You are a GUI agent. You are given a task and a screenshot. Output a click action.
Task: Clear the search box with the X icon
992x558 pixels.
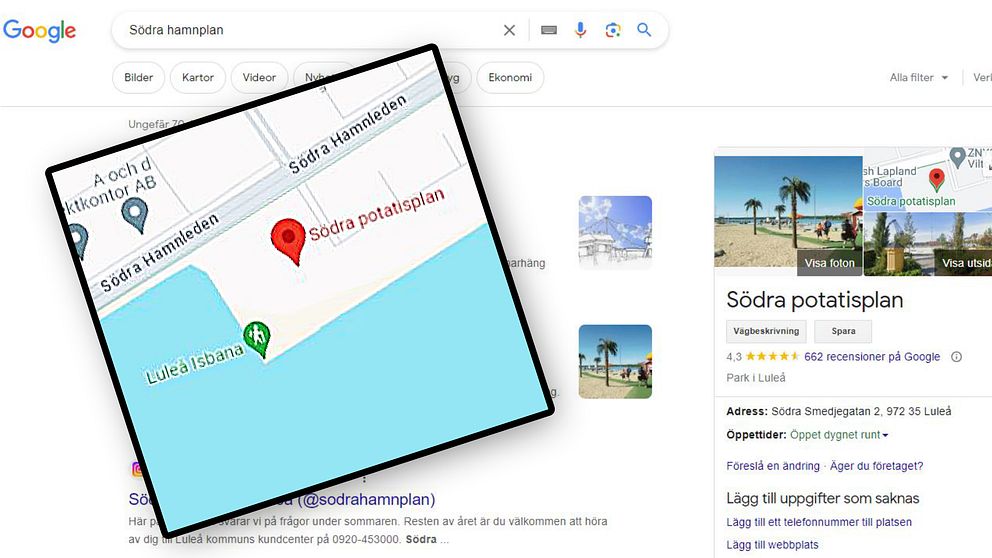(x=509, y=30)
